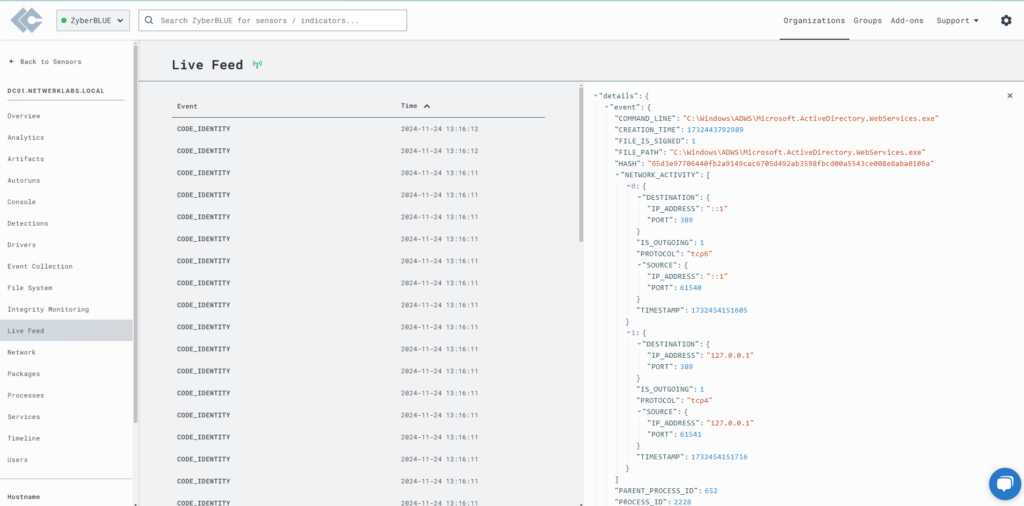Image resolution: width=1024 pixels, height=506 pixels.
Task: Click the Event column header
Action: pyautogui.click(x=187, y=106)
